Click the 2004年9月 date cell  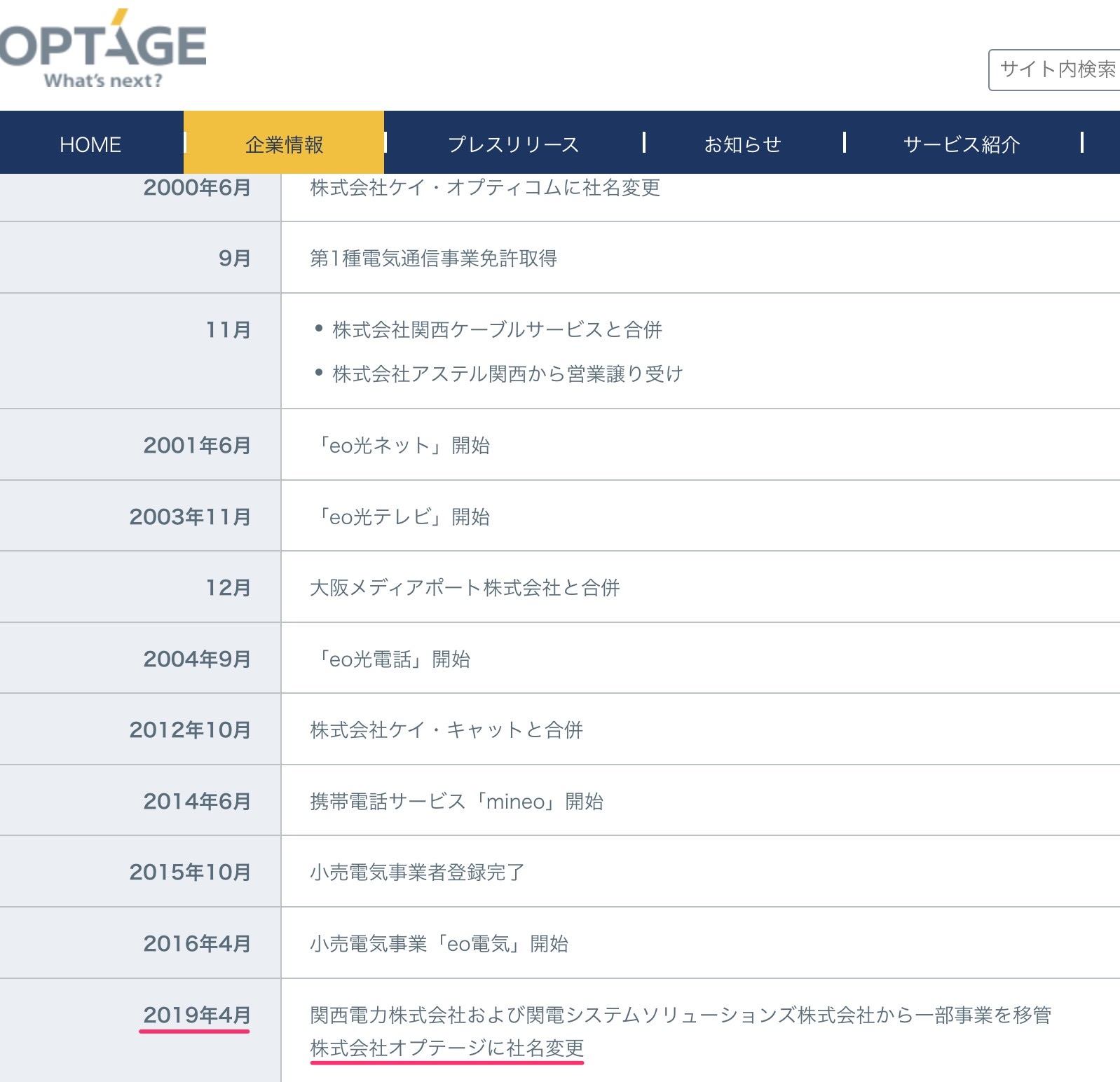[x=197, y=659]
